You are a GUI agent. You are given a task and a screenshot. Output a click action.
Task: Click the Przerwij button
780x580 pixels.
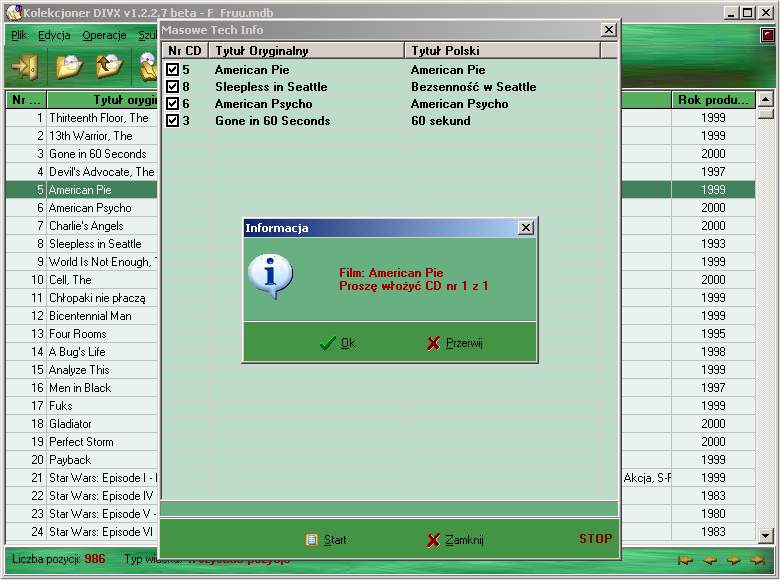[455, 343]
